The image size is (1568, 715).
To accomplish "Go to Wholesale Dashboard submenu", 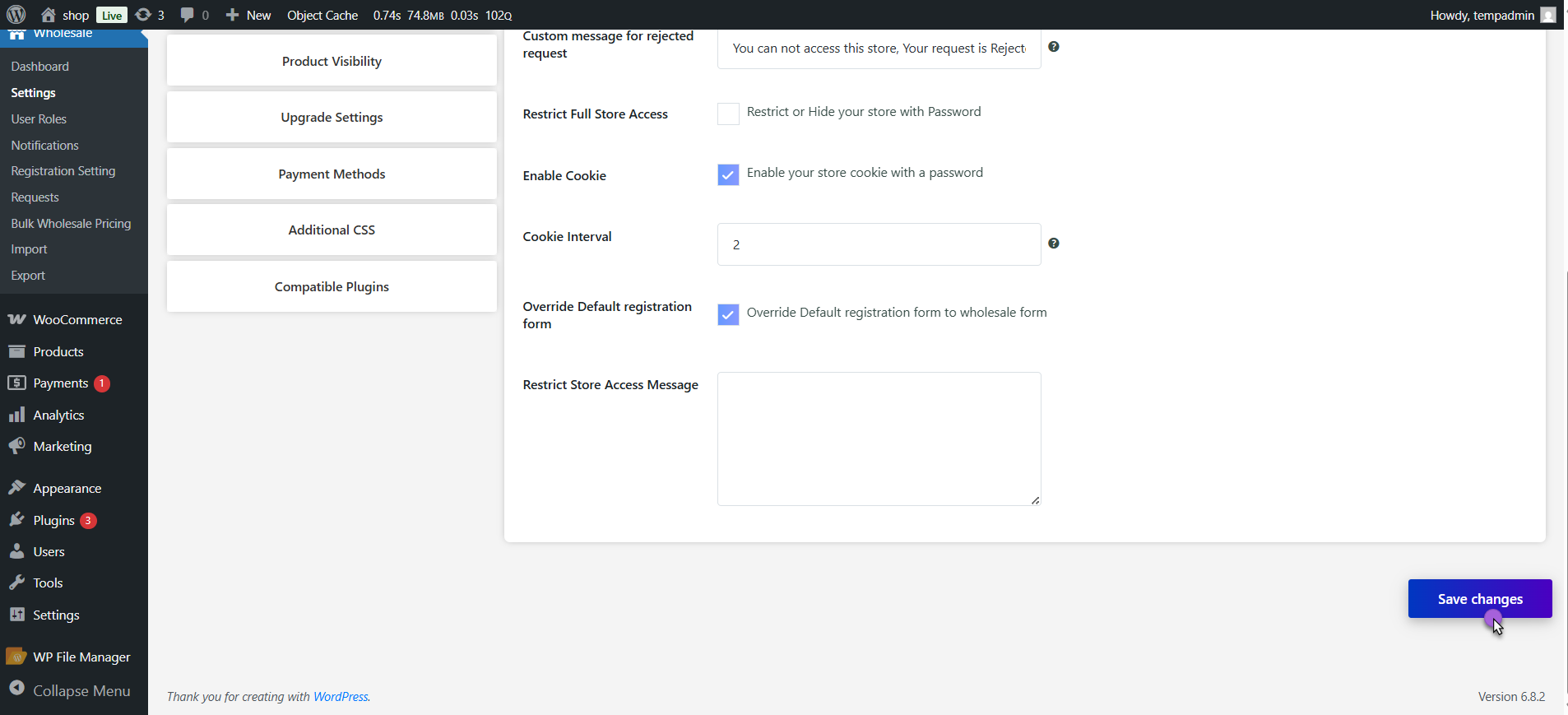I will [x=40, y=67].
